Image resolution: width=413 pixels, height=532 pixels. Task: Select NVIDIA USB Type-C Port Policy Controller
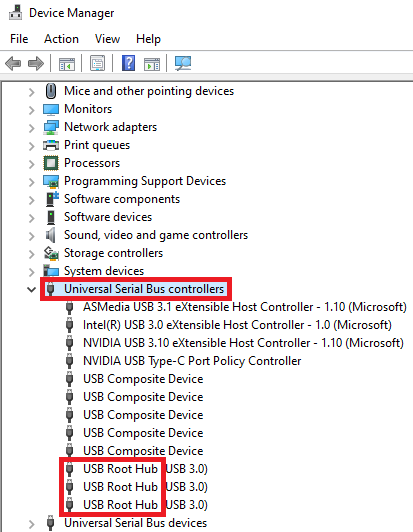pyautogui.click(x=192, y=361)
